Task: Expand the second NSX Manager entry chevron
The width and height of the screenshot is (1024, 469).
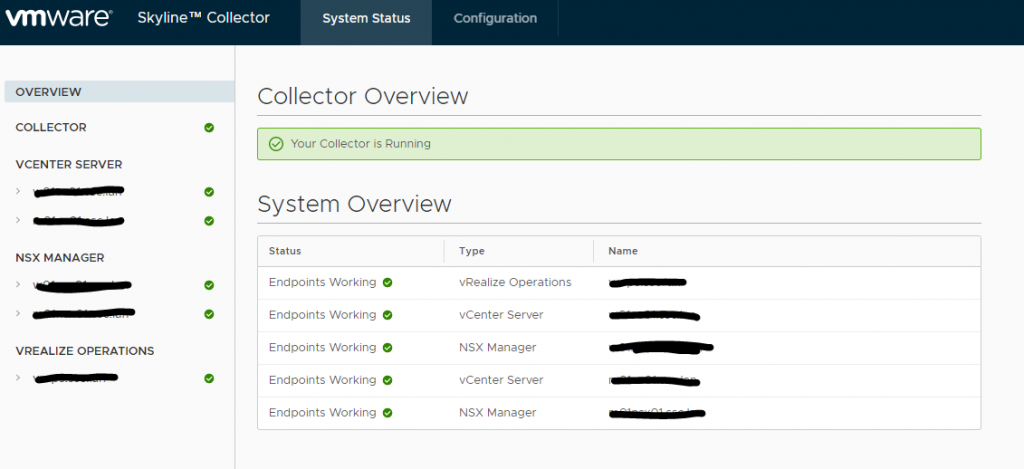Action: tap(18, 314)
